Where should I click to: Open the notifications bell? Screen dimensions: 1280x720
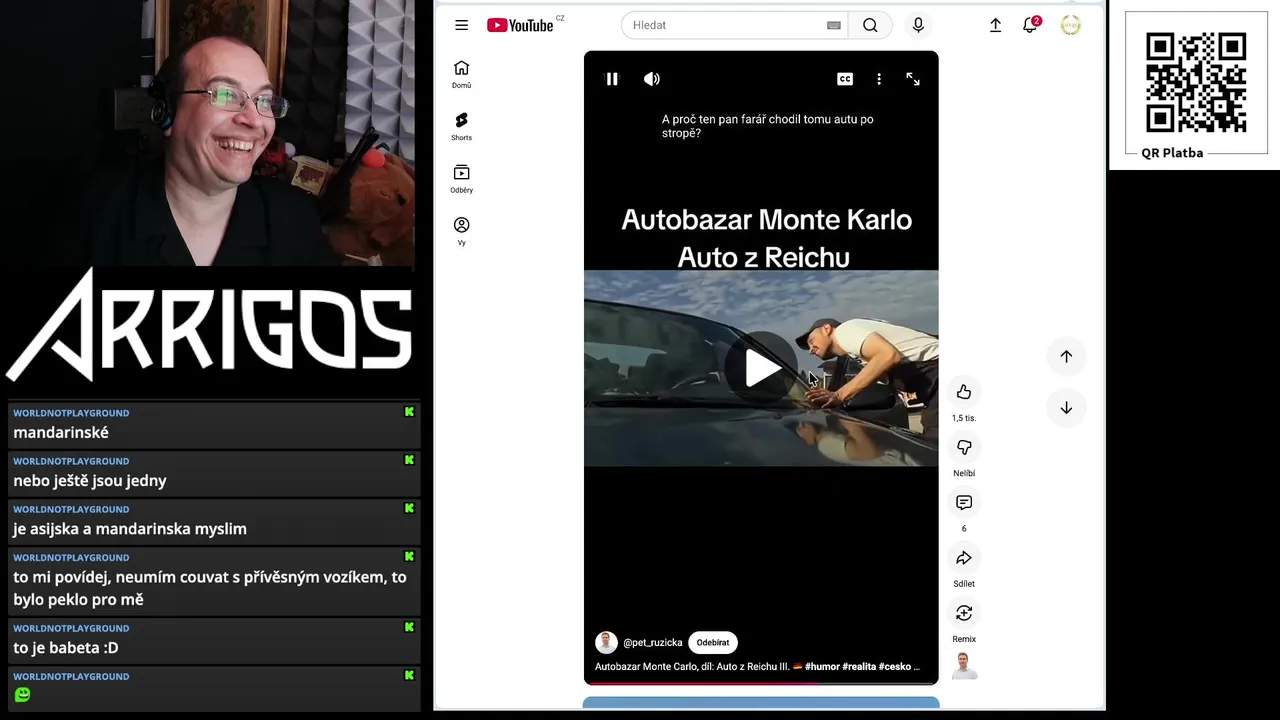pyautogui.click(x=1030, y=25)
